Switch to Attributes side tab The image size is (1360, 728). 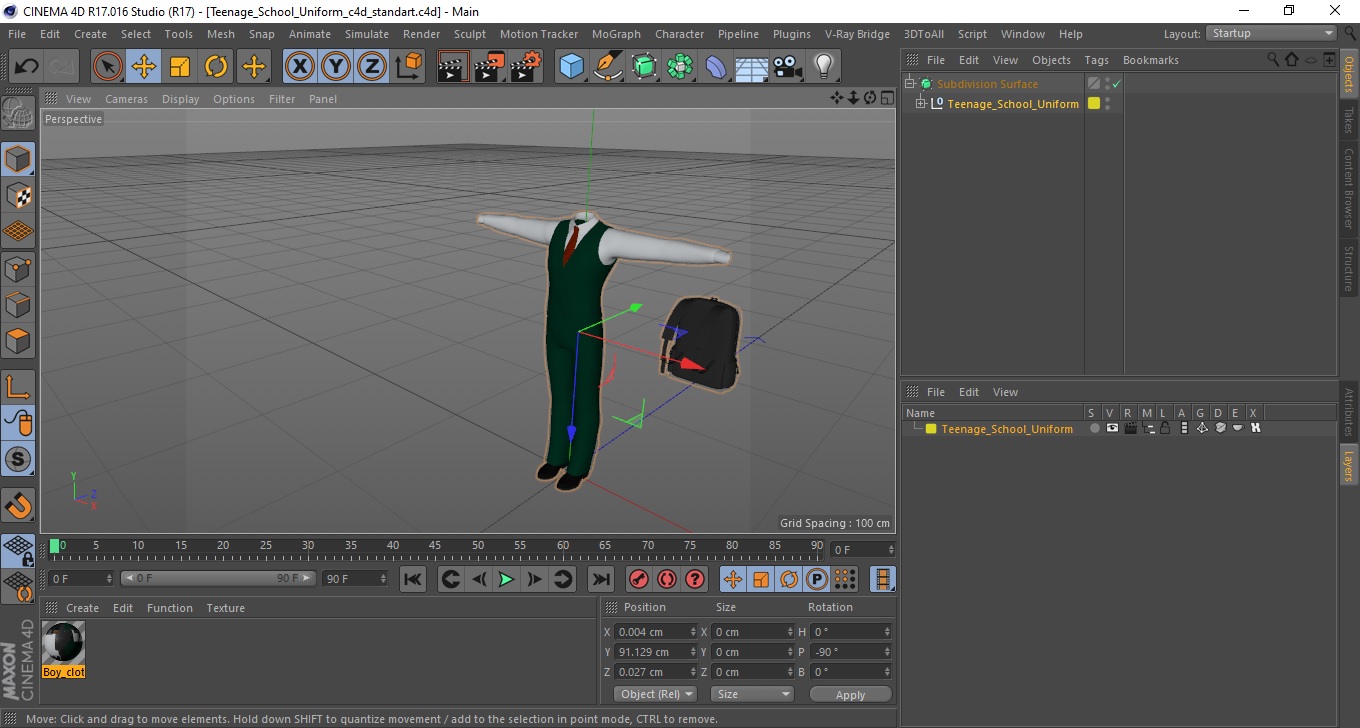click(x=1348, y=411)
